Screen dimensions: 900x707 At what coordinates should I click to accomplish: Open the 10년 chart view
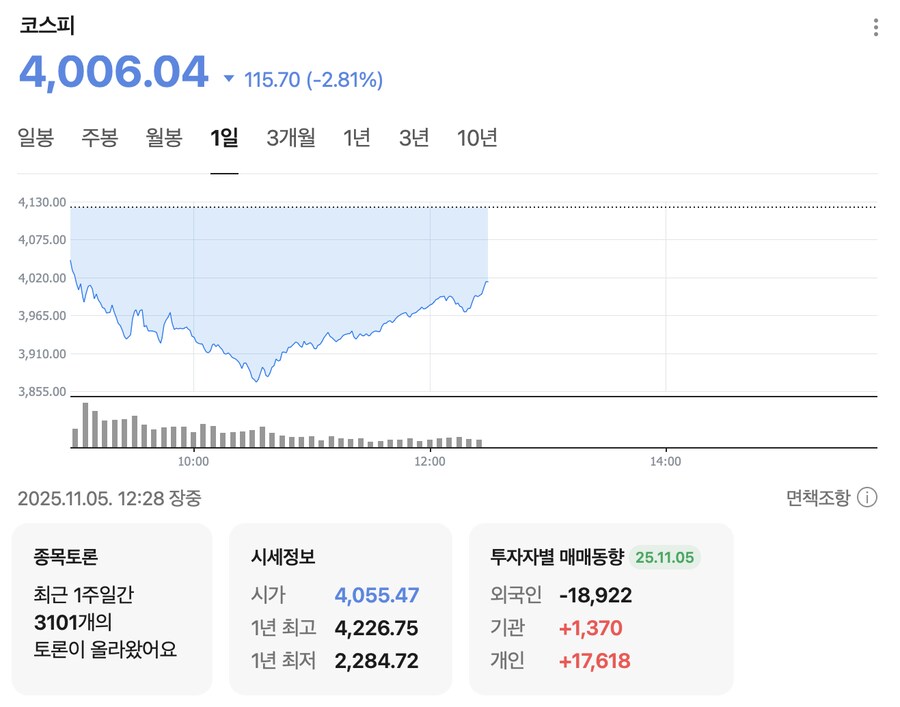478,138
